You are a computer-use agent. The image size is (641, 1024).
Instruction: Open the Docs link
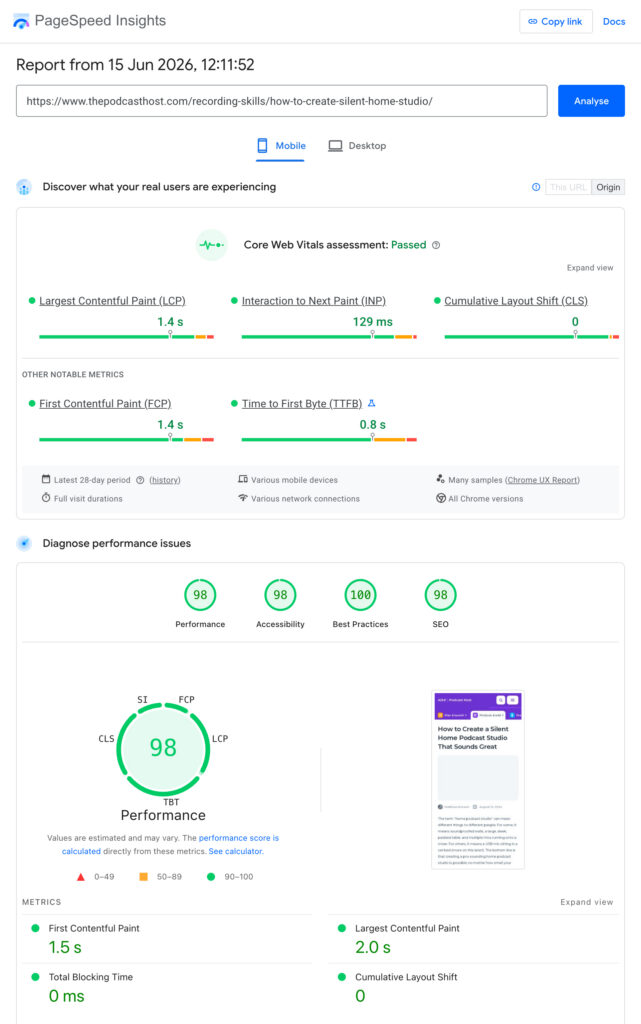click(614, 22)
